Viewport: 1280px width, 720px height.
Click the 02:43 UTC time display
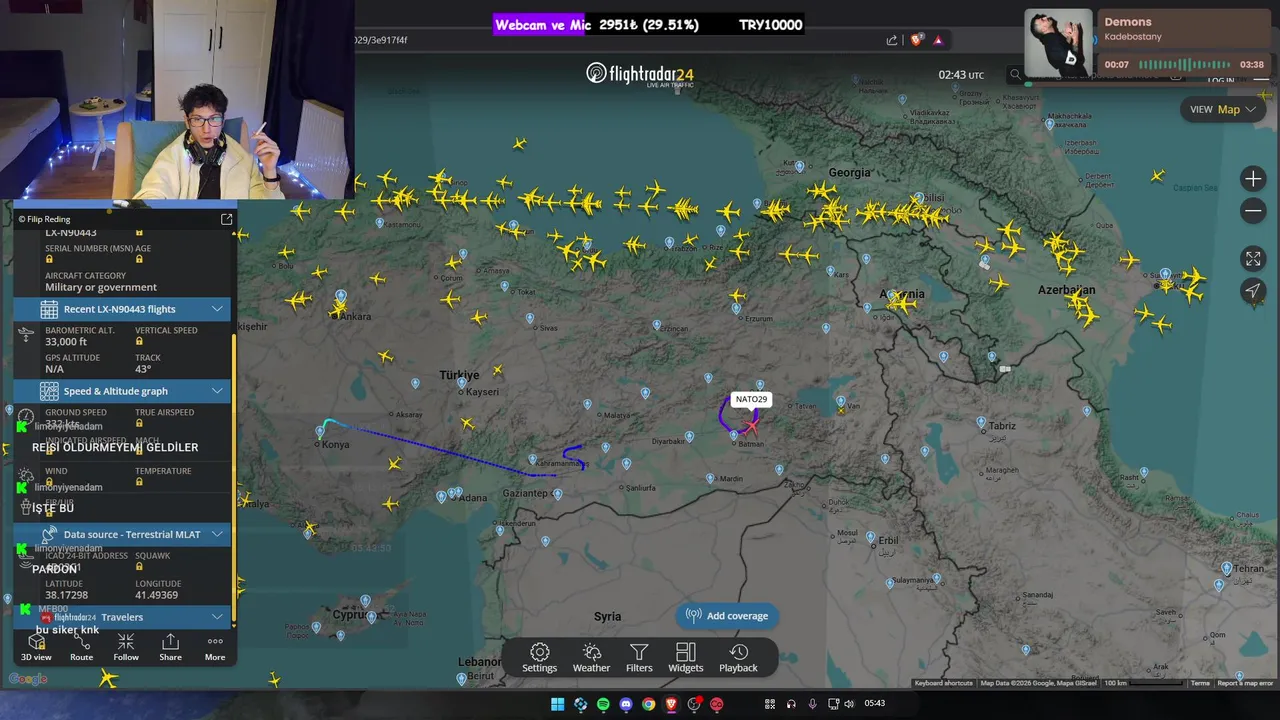961,75
